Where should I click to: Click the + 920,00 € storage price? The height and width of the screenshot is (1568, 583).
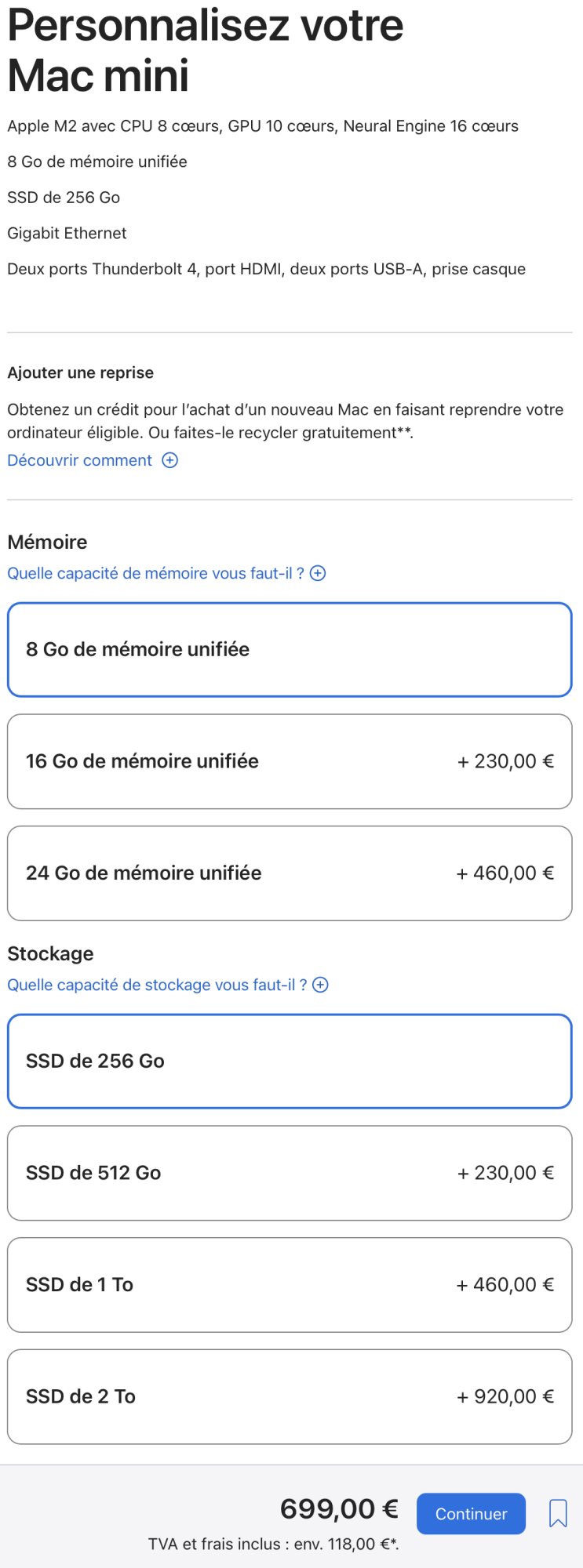pos(506,1396)
